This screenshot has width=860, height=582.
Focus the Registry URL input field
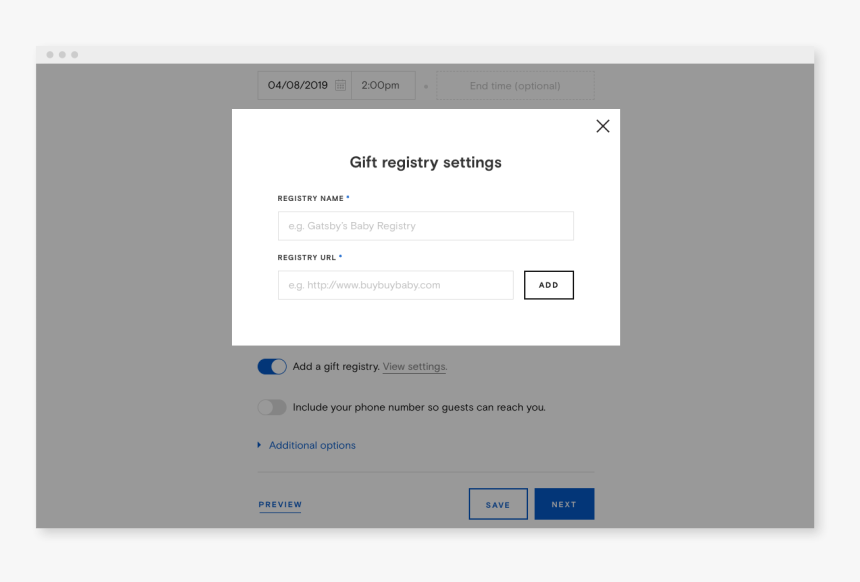pyautogui.click(x=395, y=285)
